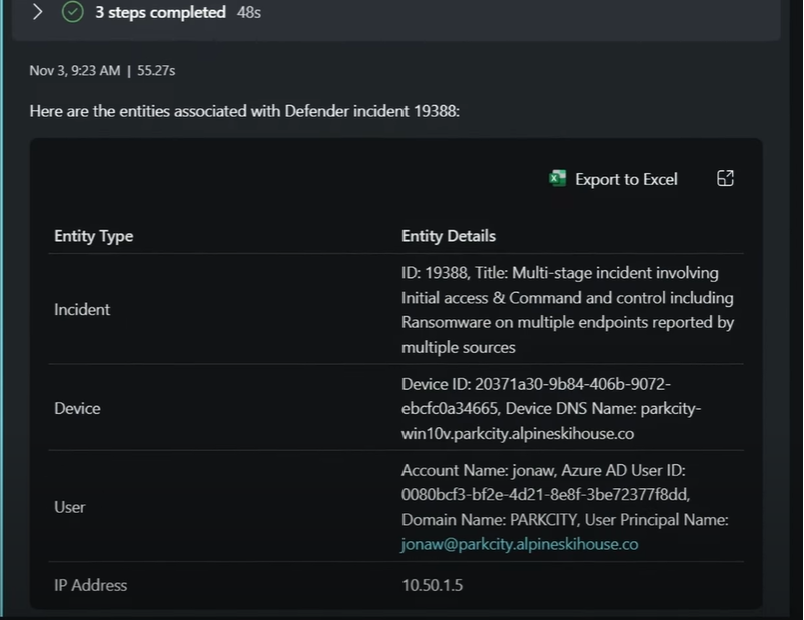Select the IP Address entity type cell
804x620 pixels.
(90, 585)
